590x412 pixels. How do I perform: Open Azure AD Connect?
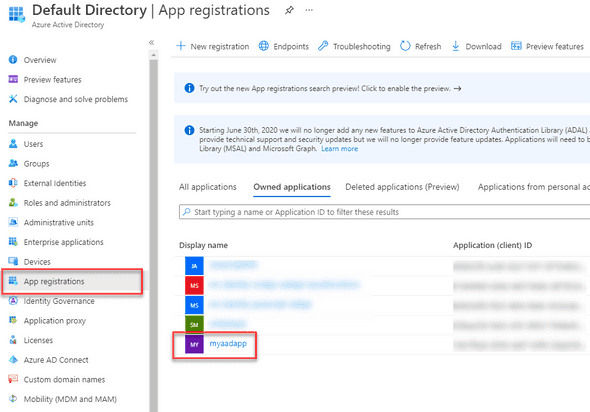point(56,360)
